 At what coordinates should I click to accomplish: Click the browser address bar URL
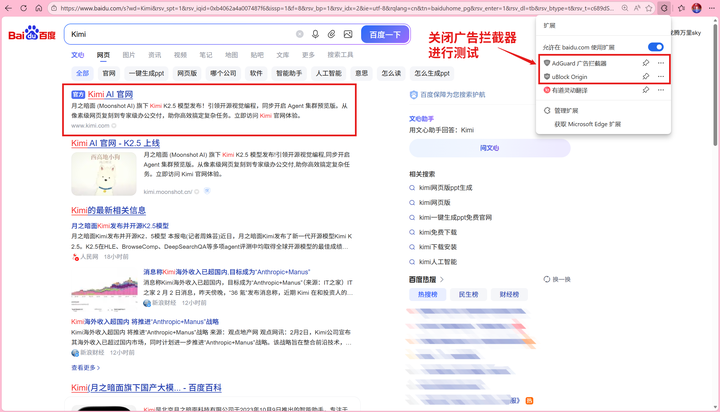[x=336, y=8]
